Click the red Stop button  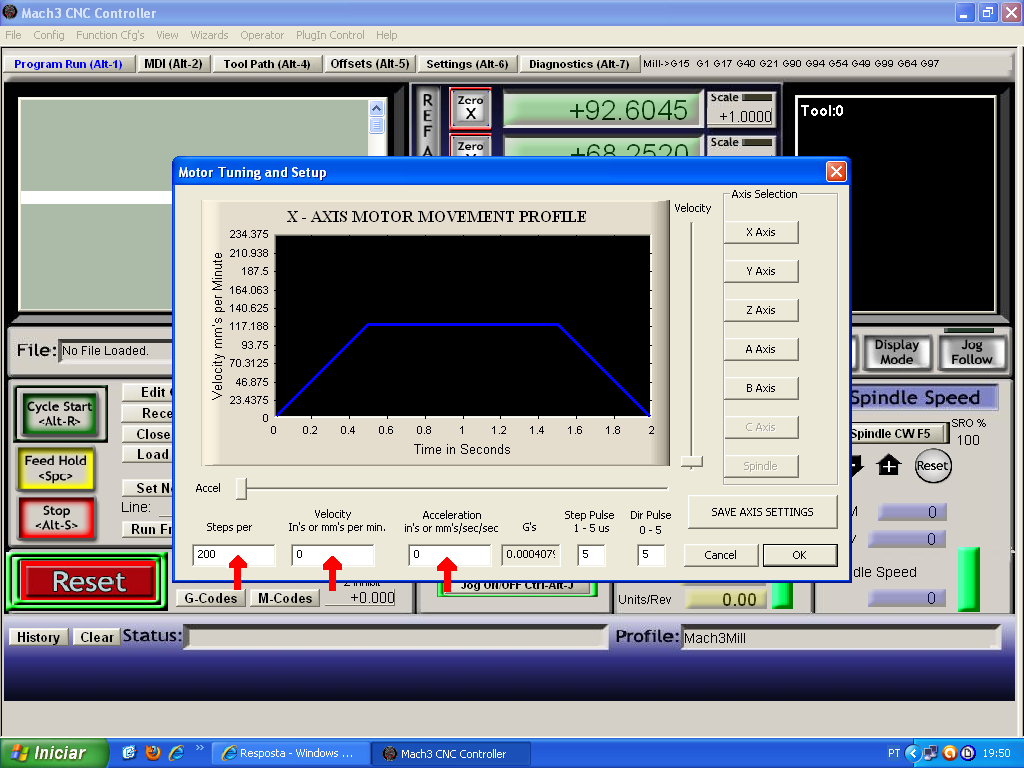57,518
